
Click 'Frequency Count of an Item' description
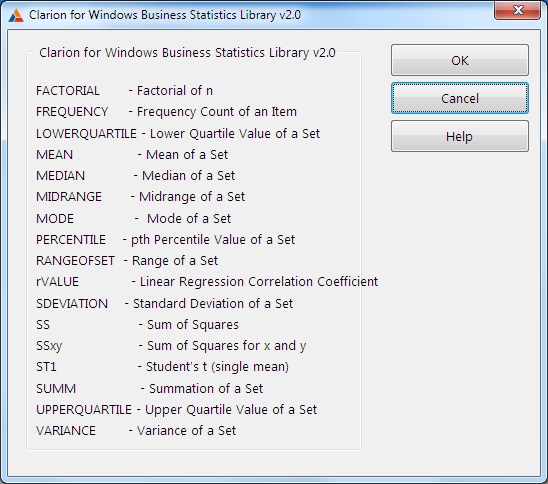pyautogui.click(x=217, y=112)
